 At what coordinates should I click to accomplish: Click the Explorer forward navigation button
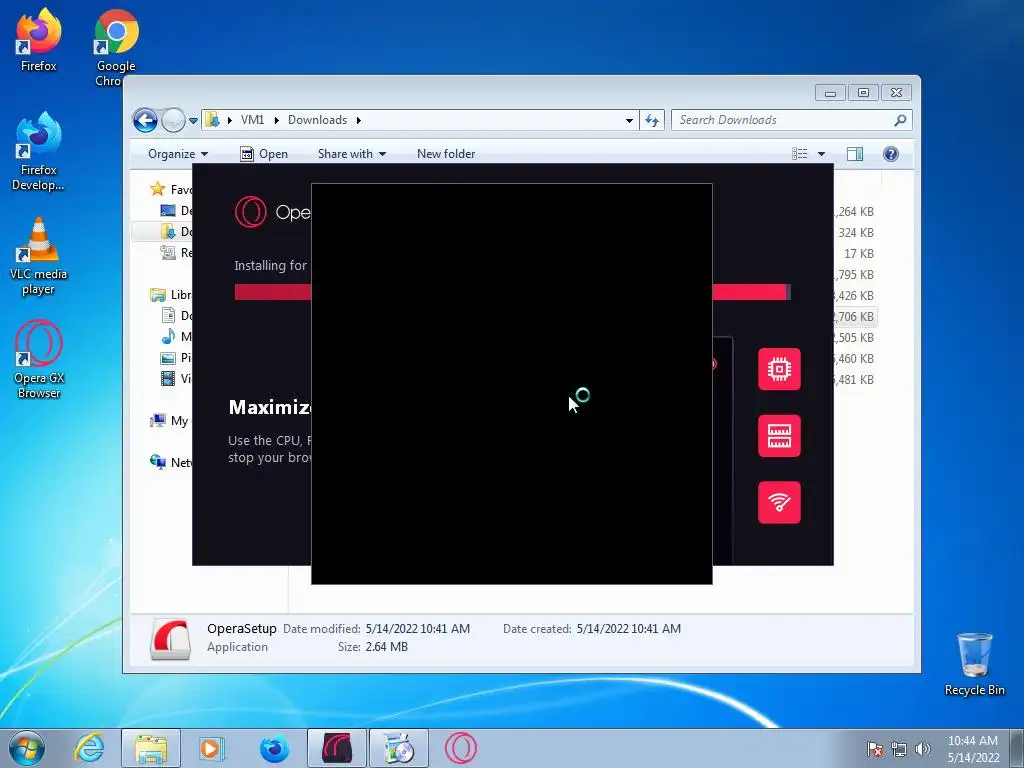point(173,120)
